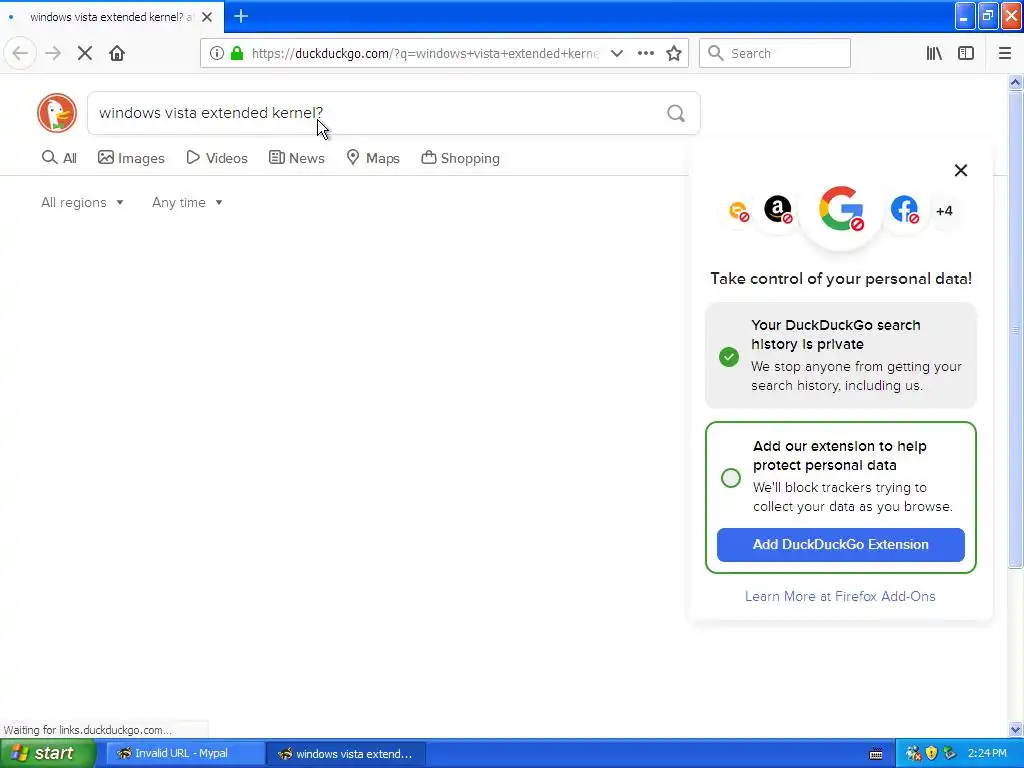This screenshot has height=768, width=1024.
Task: Click the on-screen keyboard tray icon
Action: [876, 754]
